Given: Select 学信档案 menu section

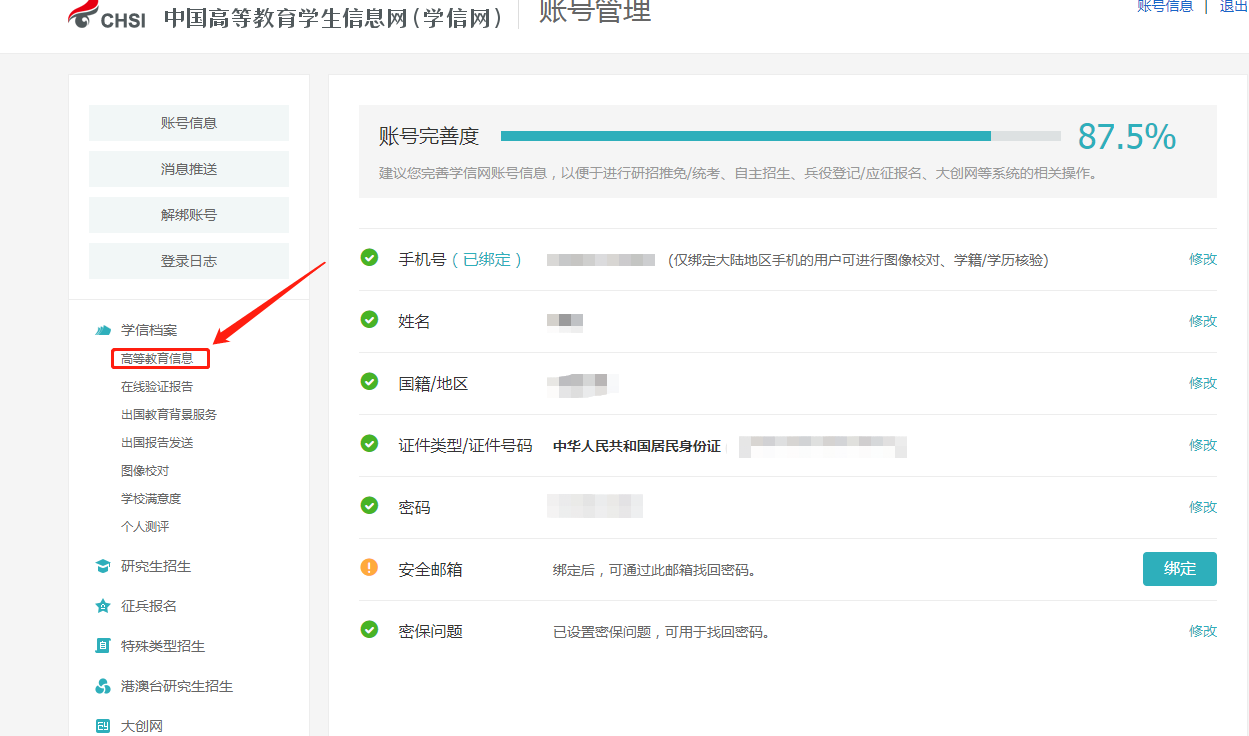Looking at the screenshot, I should (x=149, y=330).
